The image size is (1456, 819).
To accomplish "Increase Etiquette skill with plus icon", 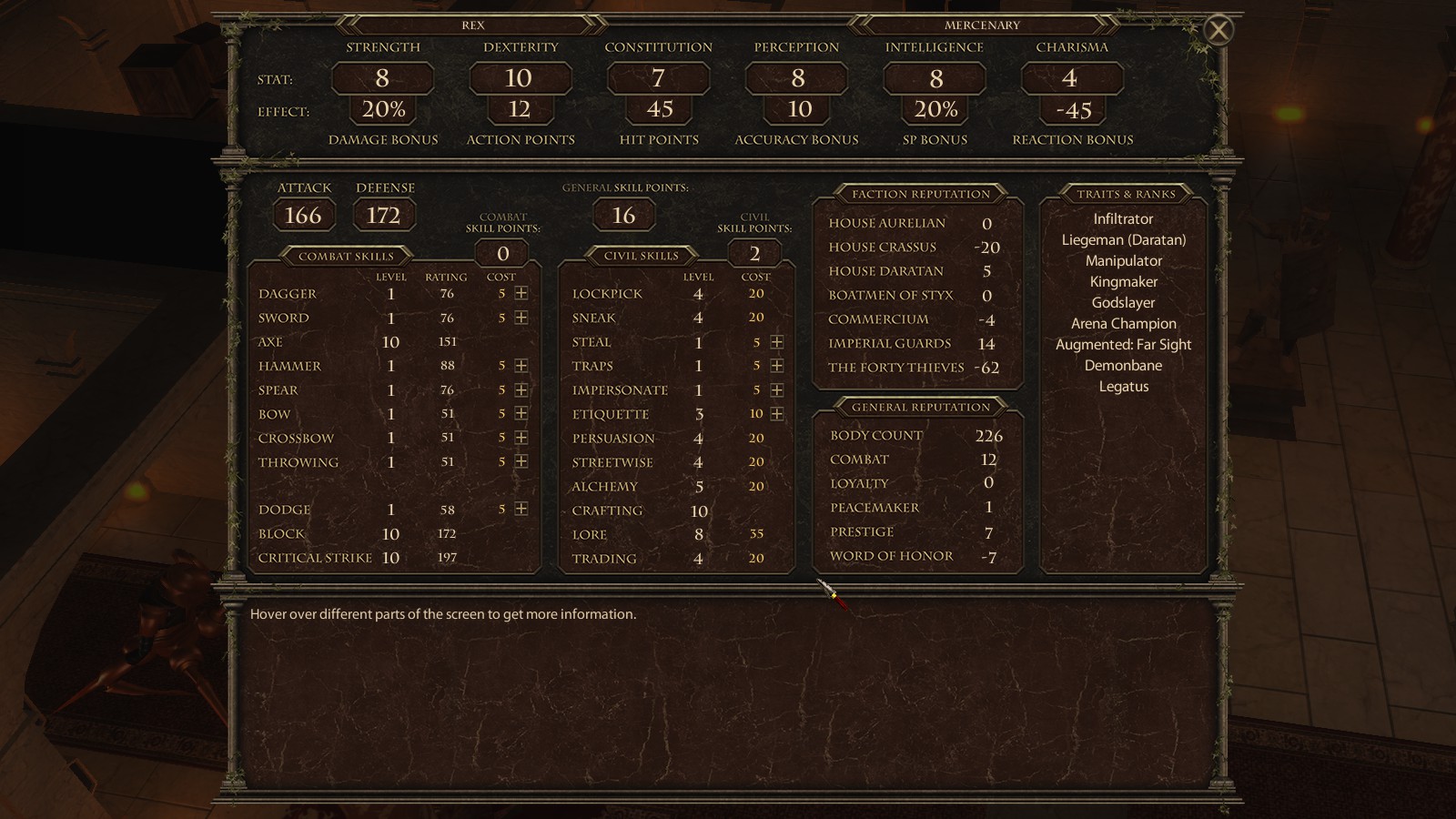I will pyautogui.click(x=776, y=413).
